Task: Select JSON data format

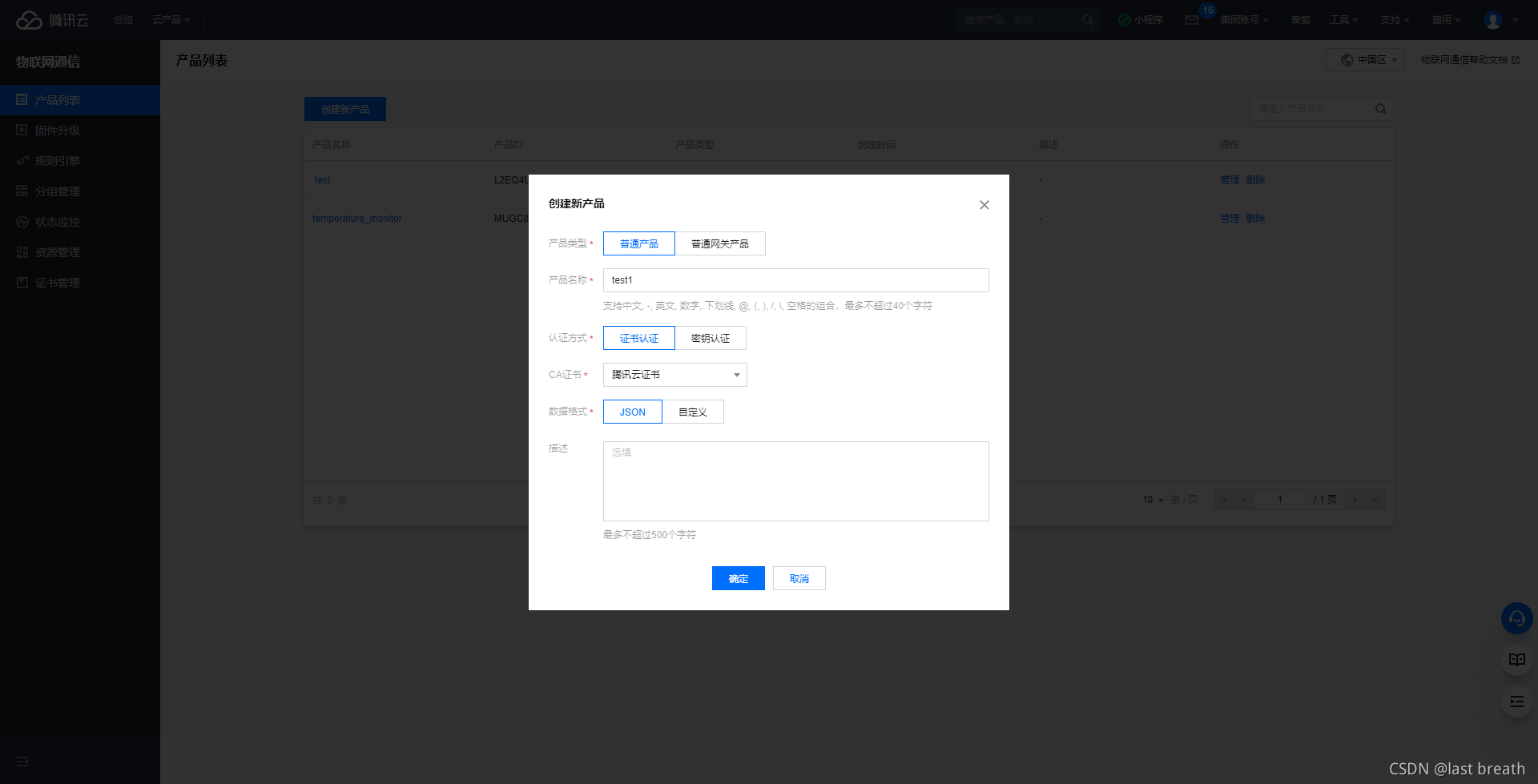Action: click(633, 412)
